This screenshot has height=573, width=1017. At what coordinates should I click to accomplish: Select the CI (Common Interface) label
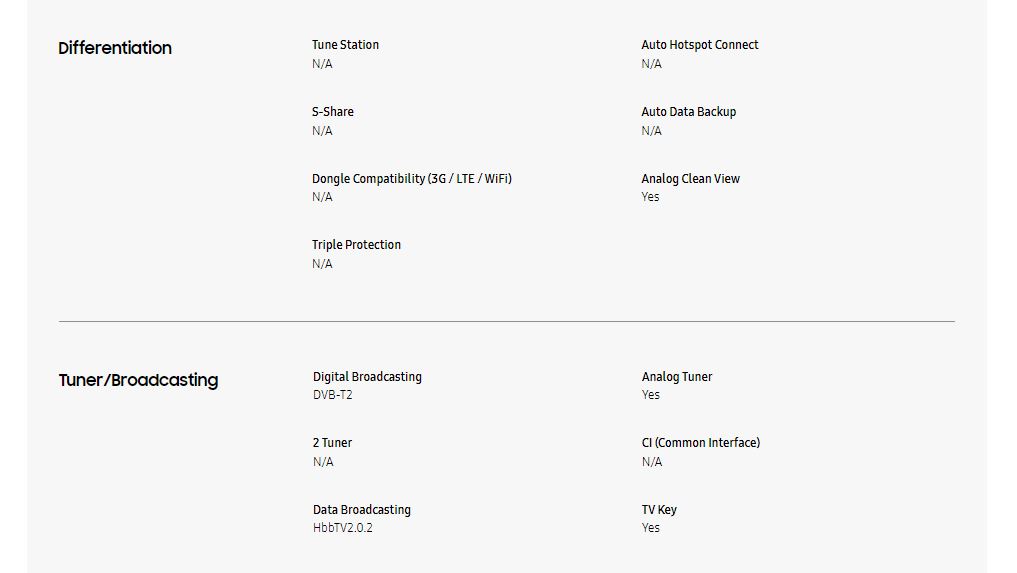coord(700,443)
